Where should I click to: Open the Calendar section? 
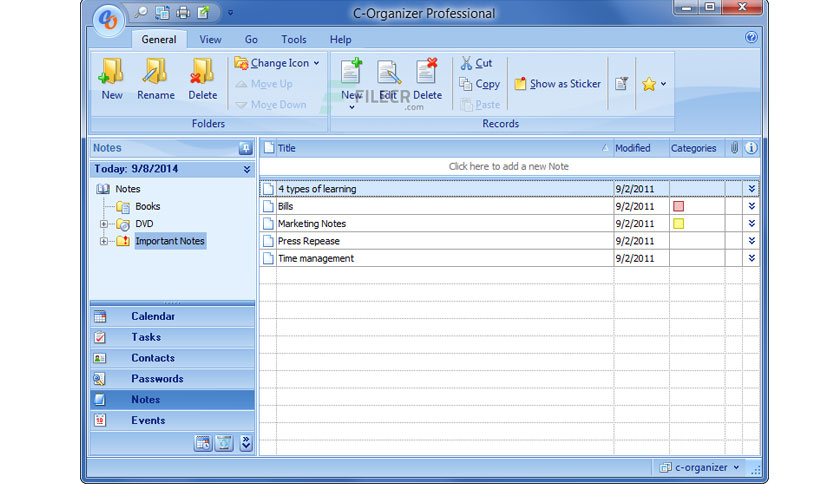pos(172,316)
